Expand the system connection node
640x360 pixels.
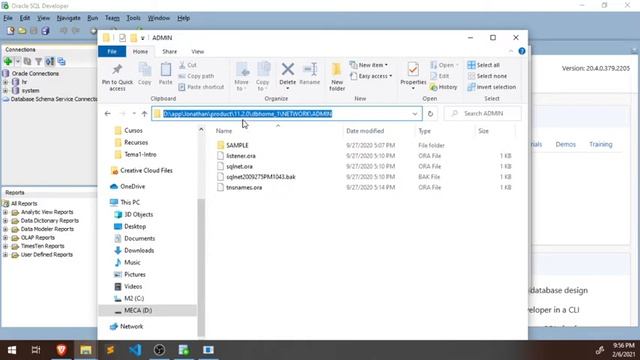(x=6, y=91)
